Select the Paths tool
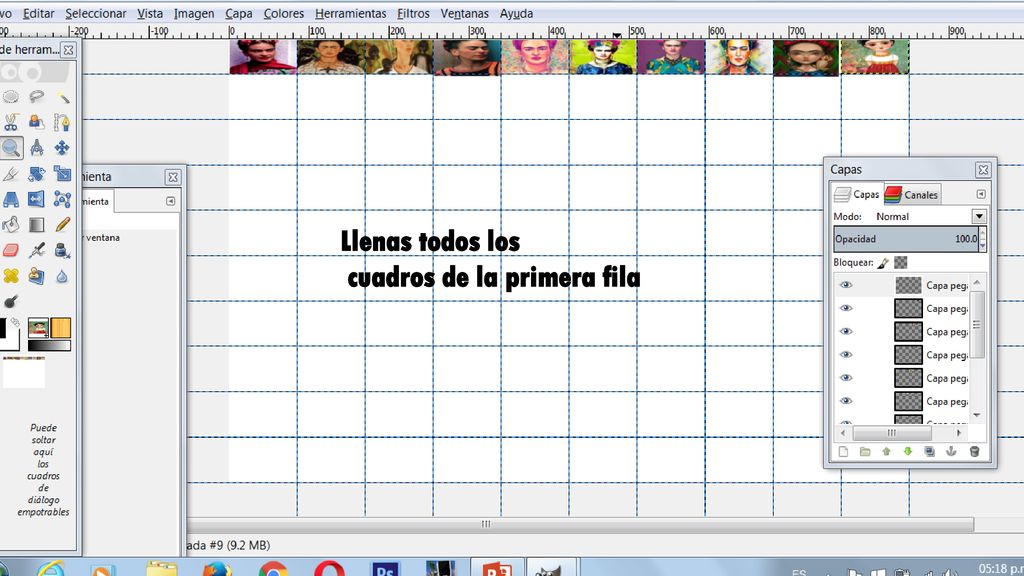1024x576 pixels. (62, 123)
